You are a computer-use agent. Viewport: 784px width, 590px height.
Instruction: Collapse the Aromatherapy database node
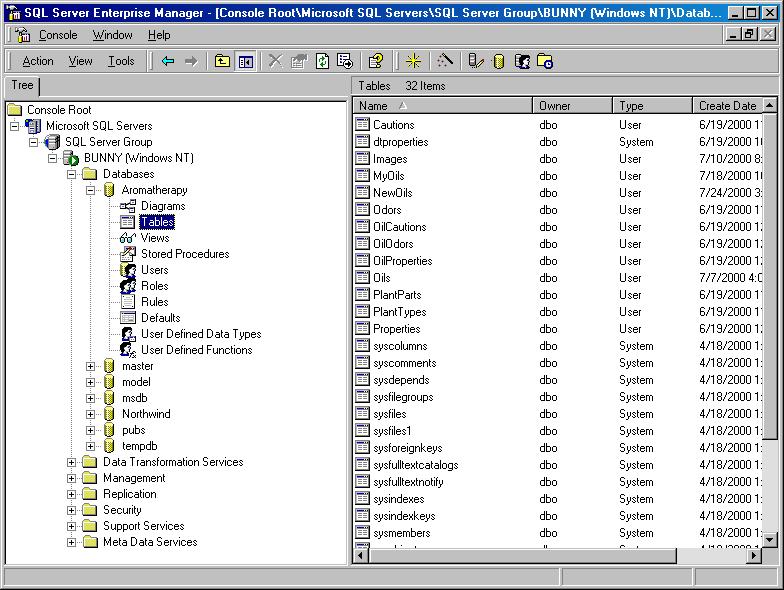(91, 190)
